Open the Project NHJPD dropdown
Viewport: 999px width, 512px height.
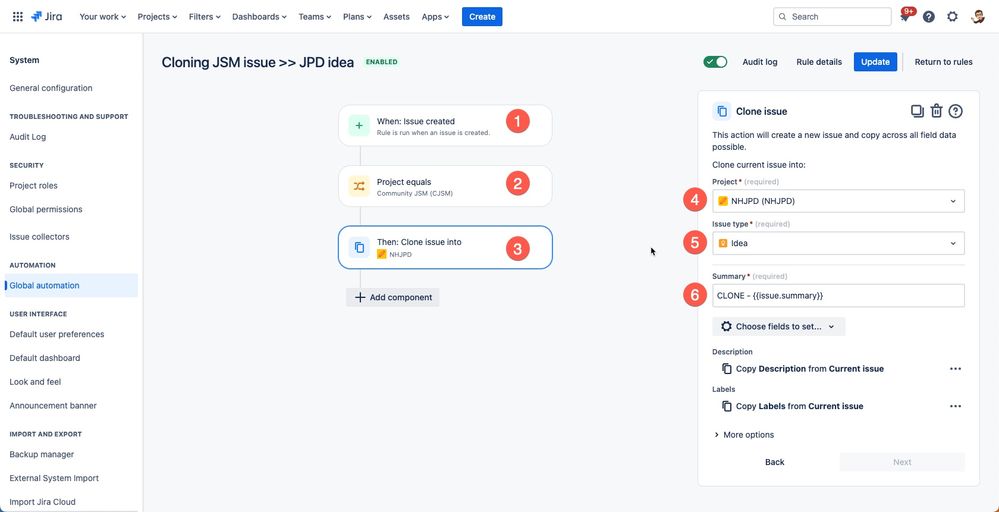(838, 201)
